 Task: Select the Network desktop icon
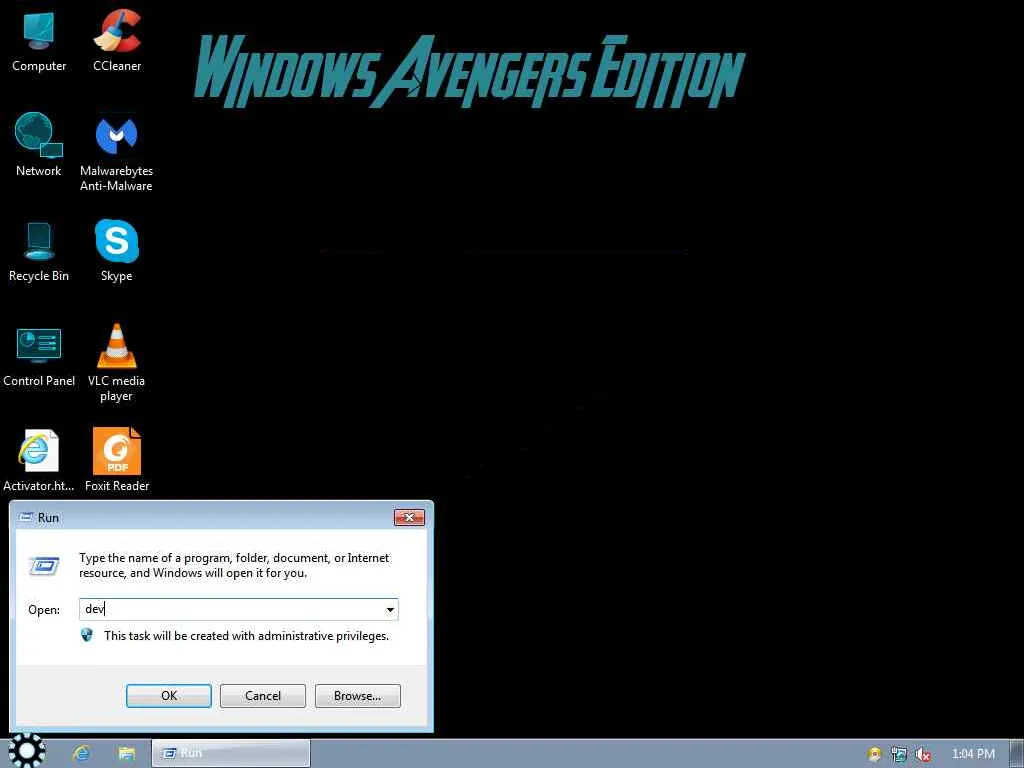tap(39, 144)
